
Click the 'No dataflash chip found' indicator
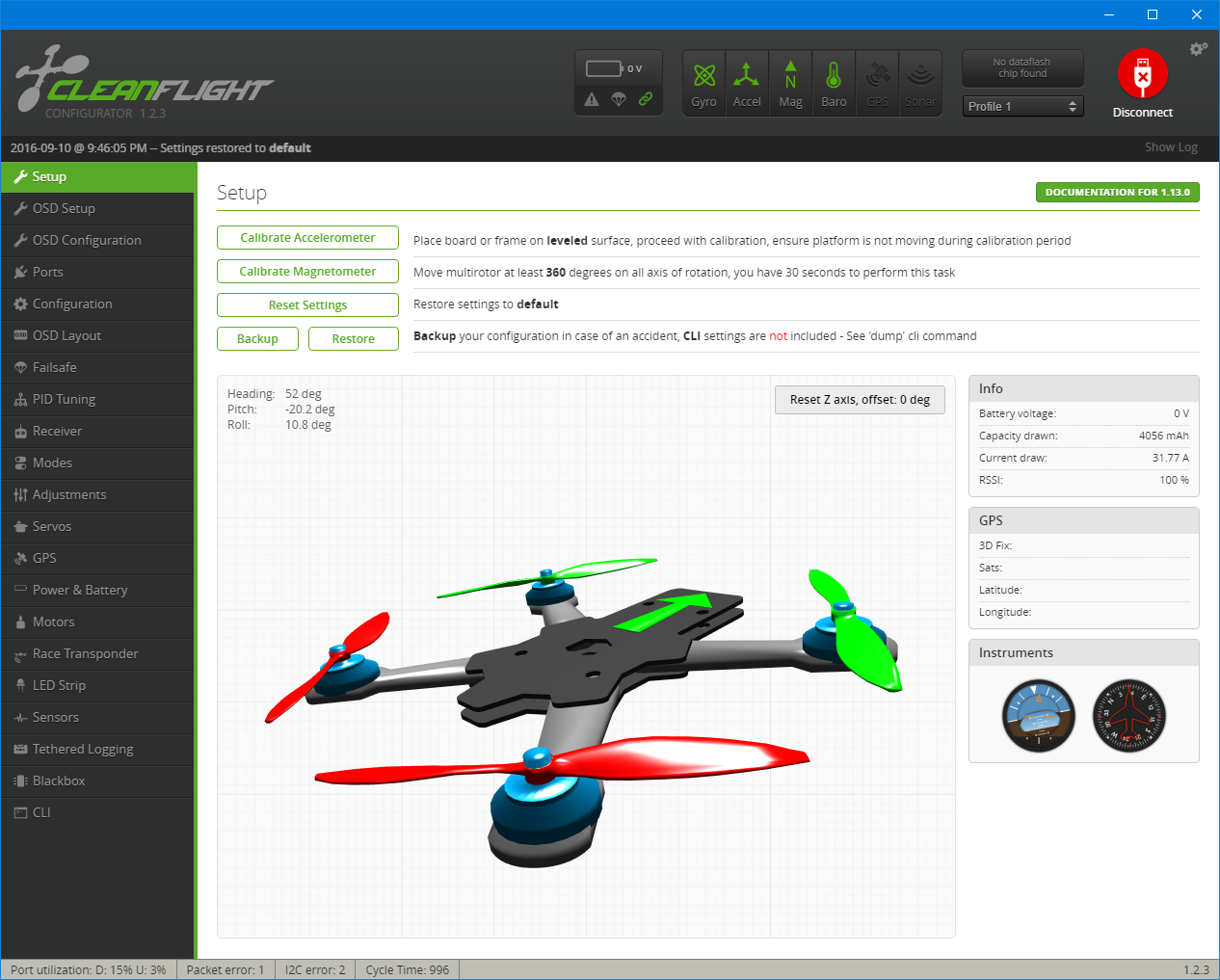click(x=1022, y=68)
